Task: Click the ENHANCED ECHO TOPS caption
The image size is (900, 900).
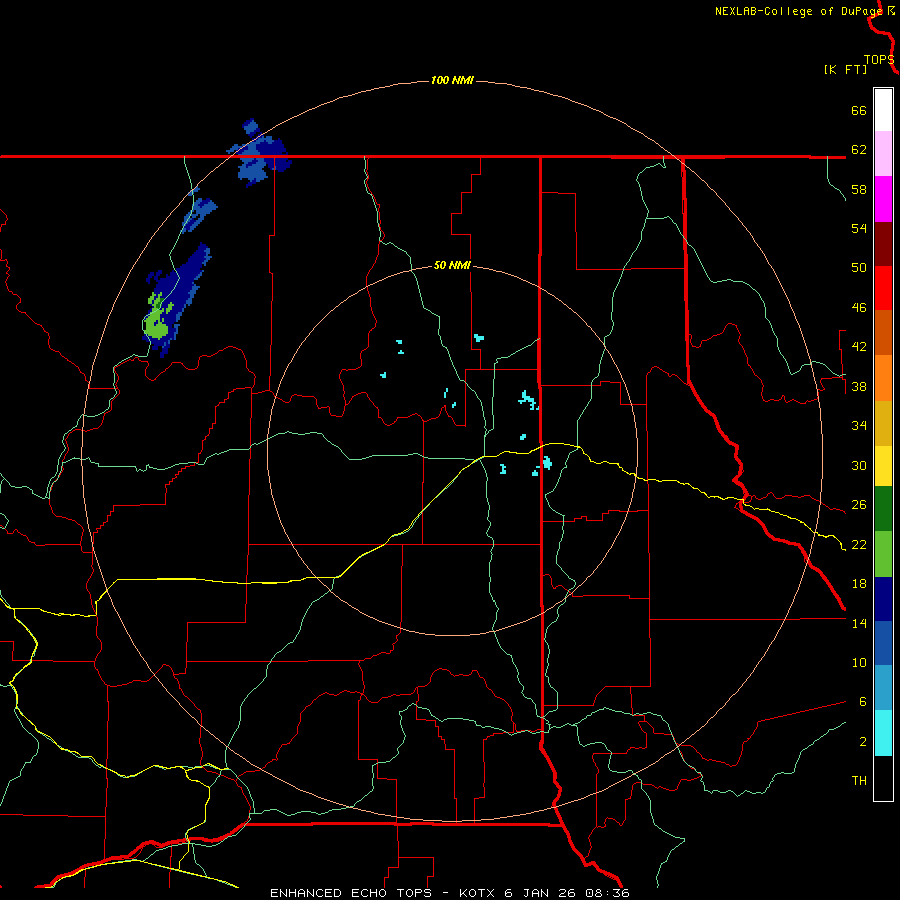Action: (350, 893)
